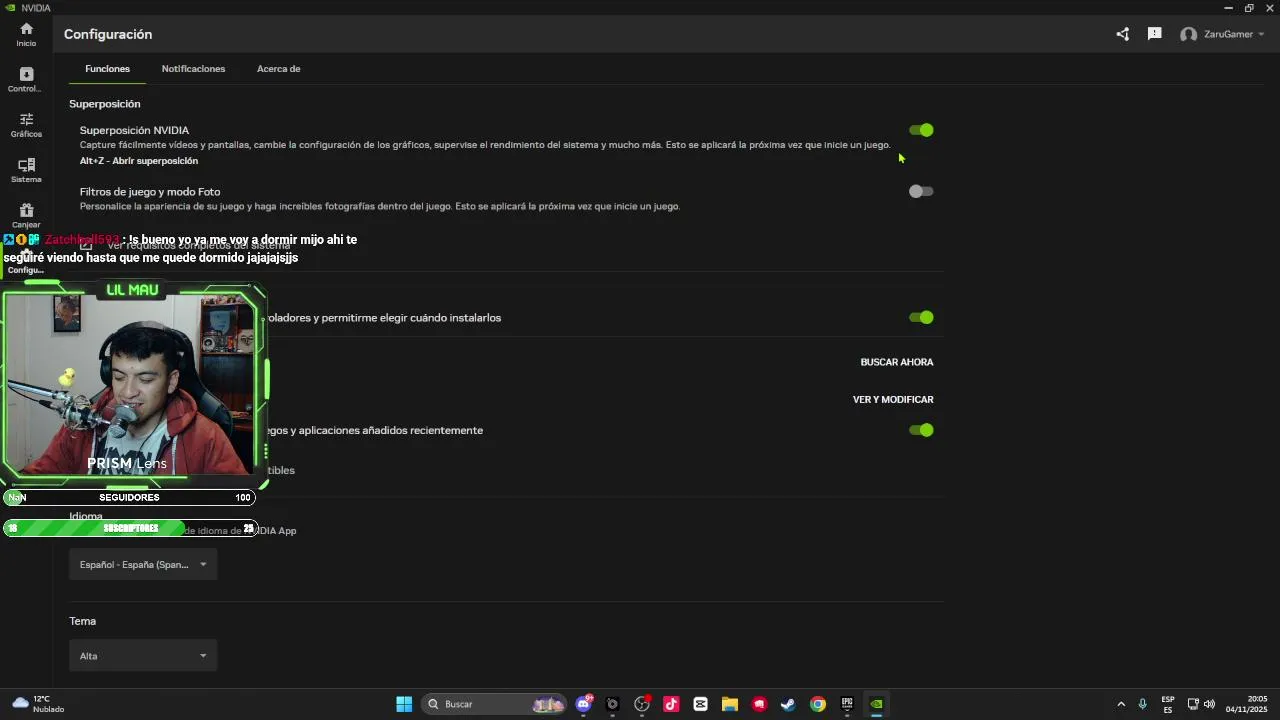Click the ZaruGamer profile avatar
Screen dimensions: 1280x720
pyautogui.click(x=1188, y=34)
